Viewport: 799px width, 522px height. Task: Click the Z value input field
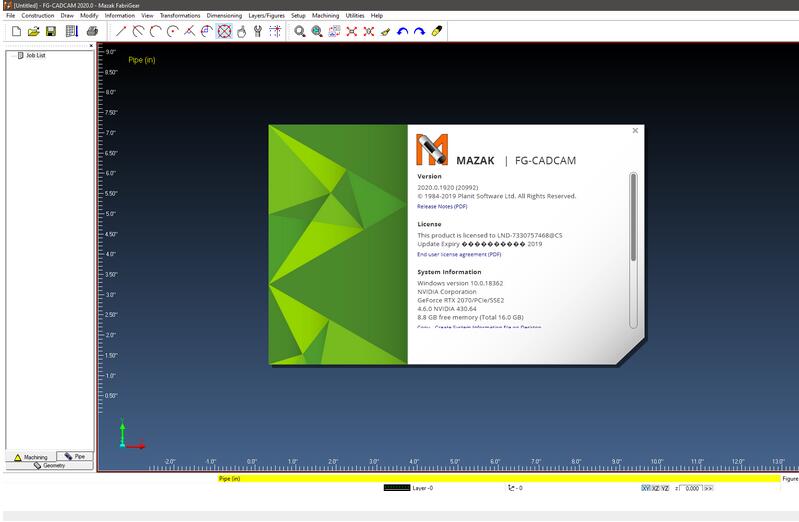pos(691,488)
